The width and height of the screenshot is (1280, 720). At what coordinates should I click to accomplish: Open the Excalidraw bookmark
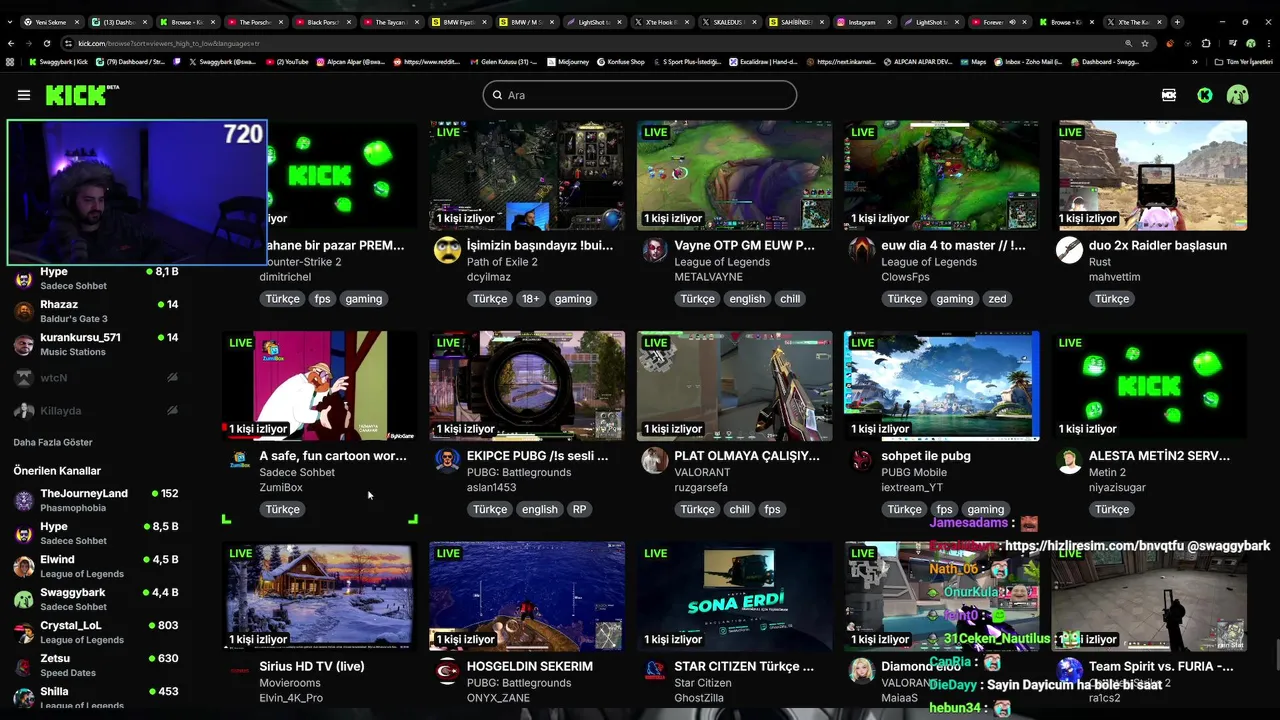[x=762, y=62]
